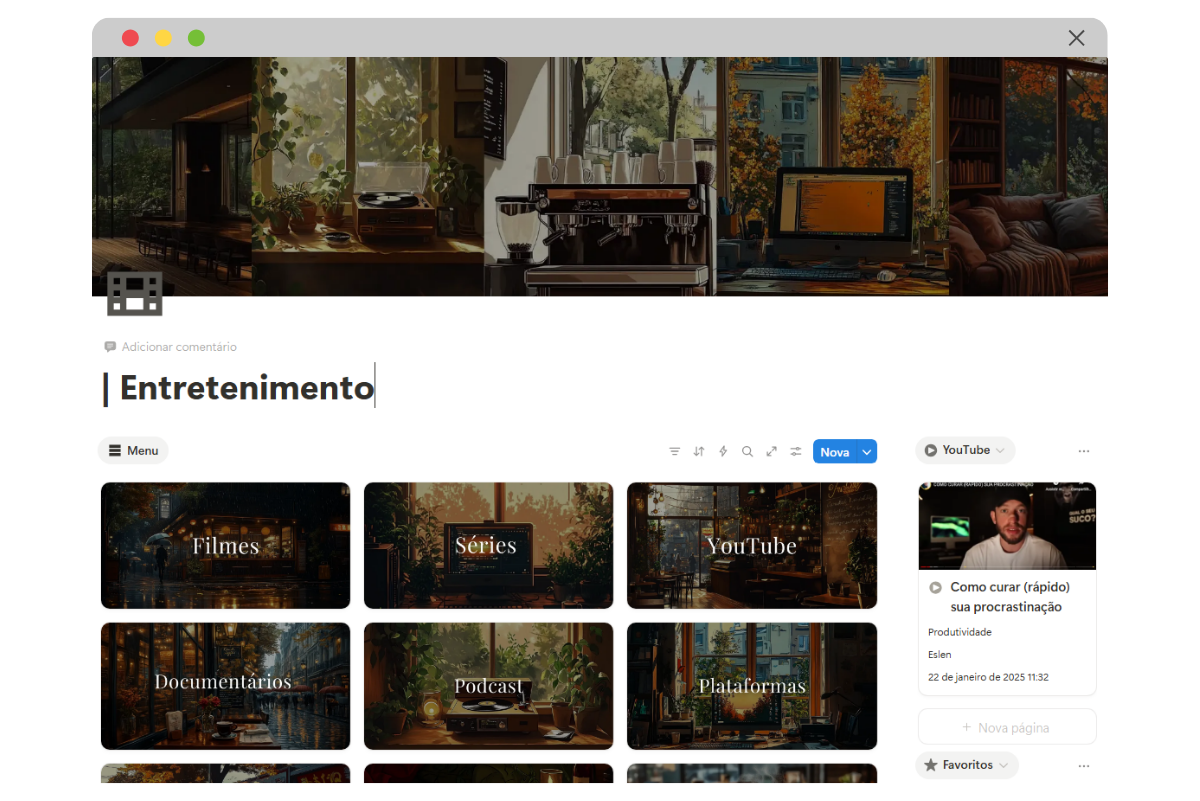1200x801 pixels.
Task: Open the Séries gallery card
Action: (489, 546)
